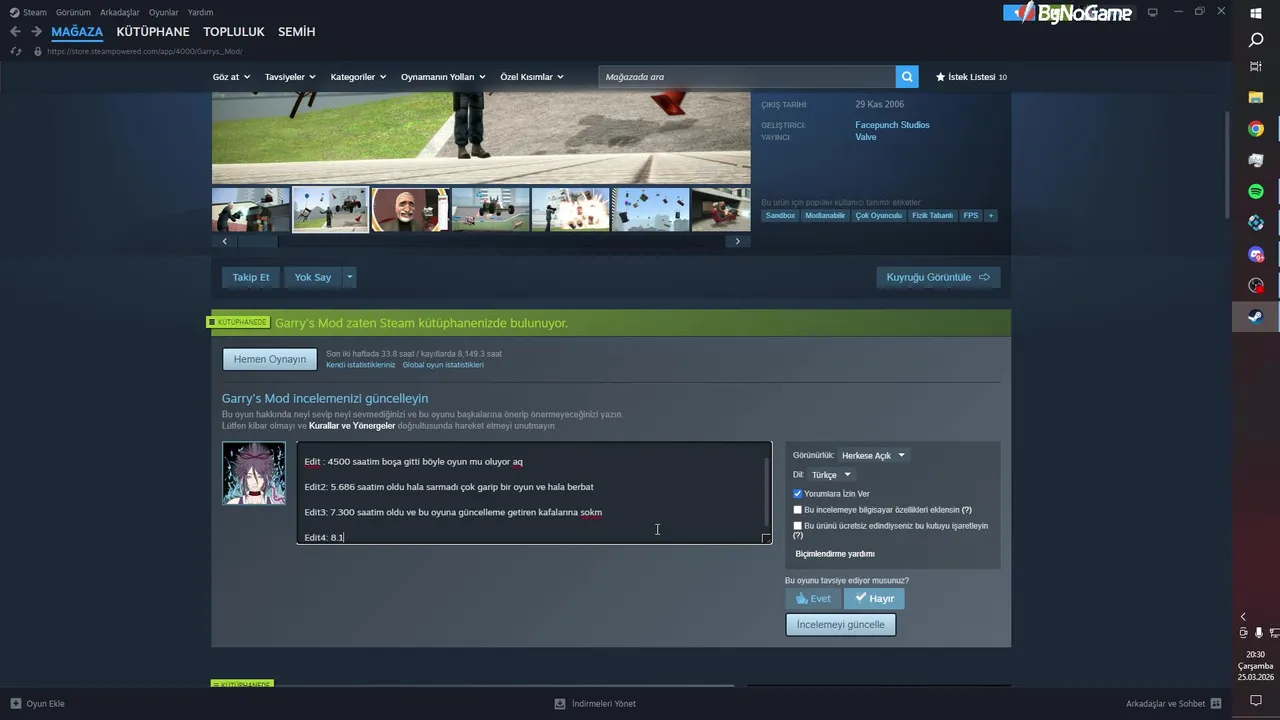Click the Big Picture mode monitor icon
The height and width of the screenshot is (720, 1280).
point(1152,12)
